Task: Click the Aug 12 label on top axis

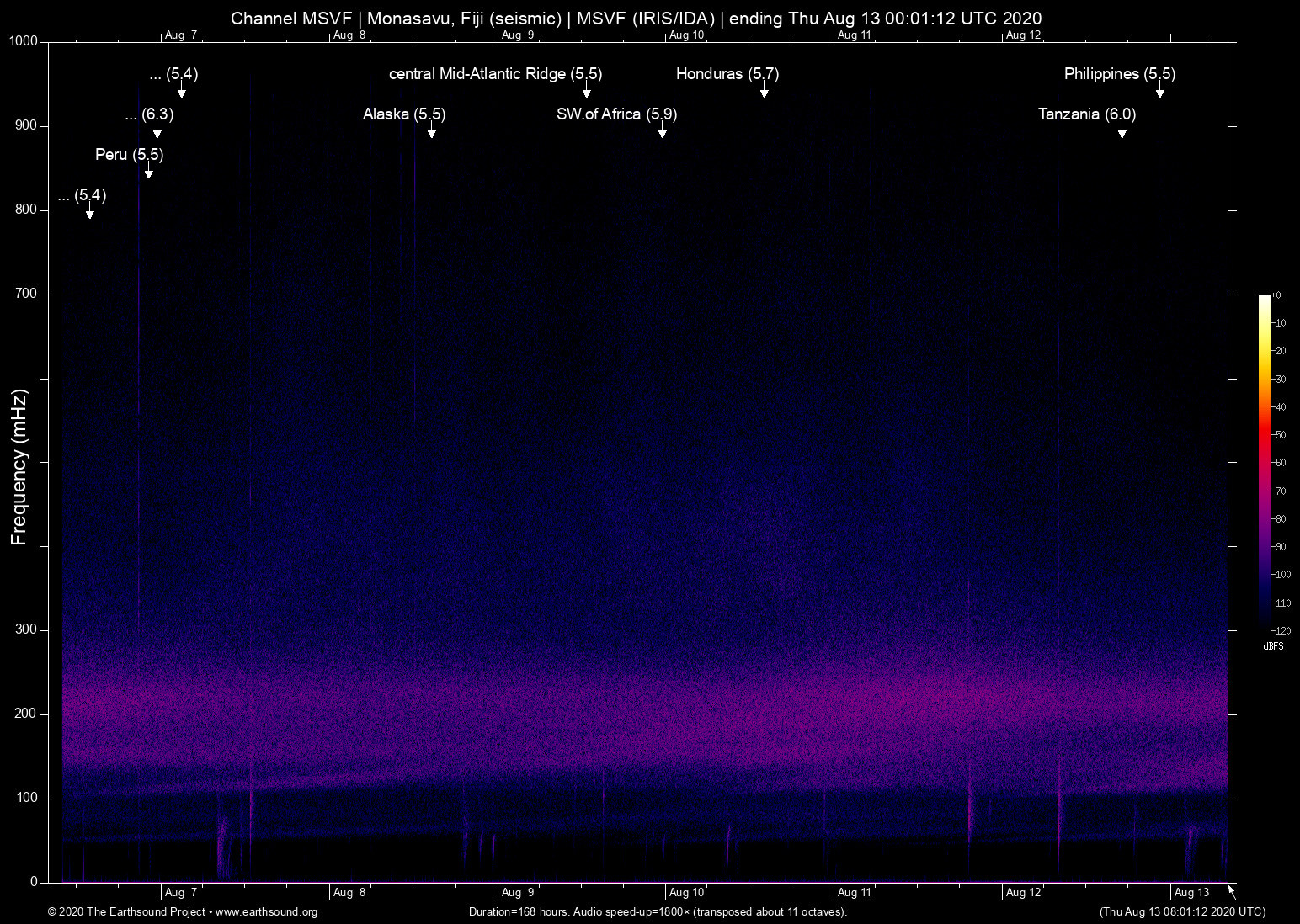Action: point(1023,35)
